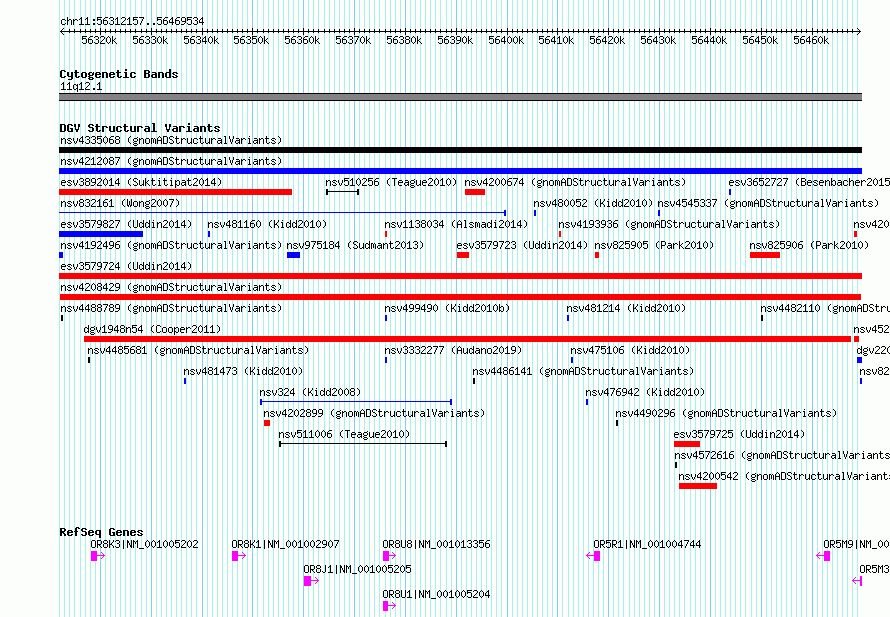Select the blue nsv4212087 variant bar
This screenshot has width=890, height=617.
pyautogui.click(x=460, y=171)
